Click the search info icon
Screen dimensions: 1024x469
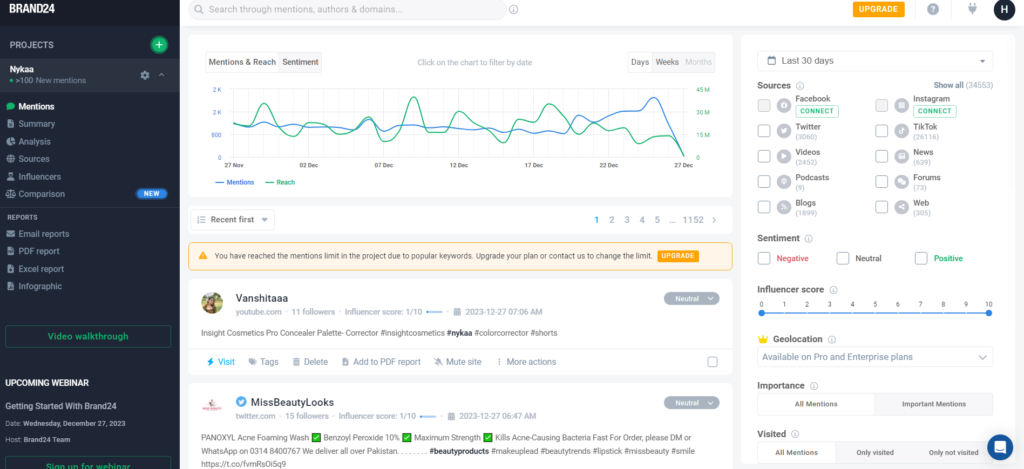[x=514, y=10]
